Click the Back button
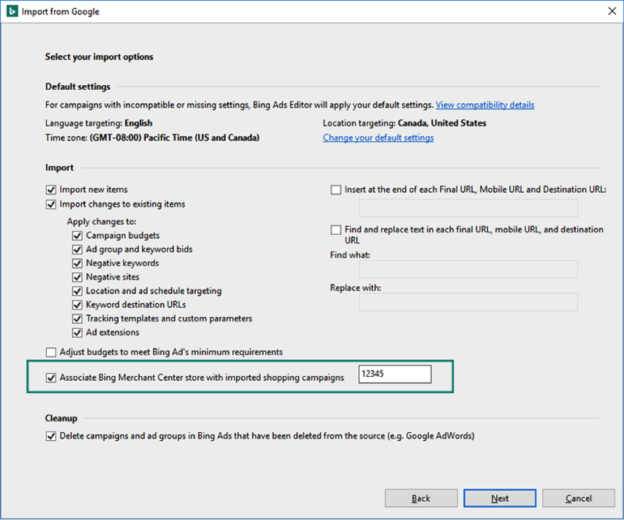This screenshot has width=624, height=520. click(421, 498)
